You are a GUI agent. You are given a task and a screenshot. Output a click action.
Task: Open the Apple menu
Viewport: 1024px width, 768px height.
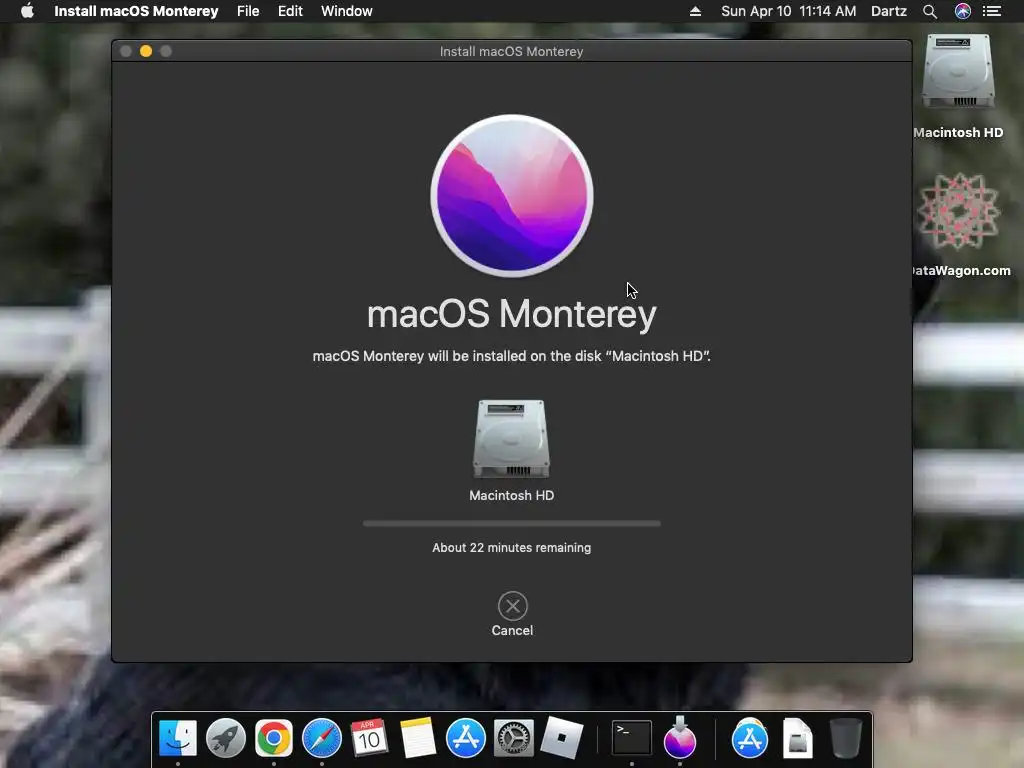pos(27,11)
